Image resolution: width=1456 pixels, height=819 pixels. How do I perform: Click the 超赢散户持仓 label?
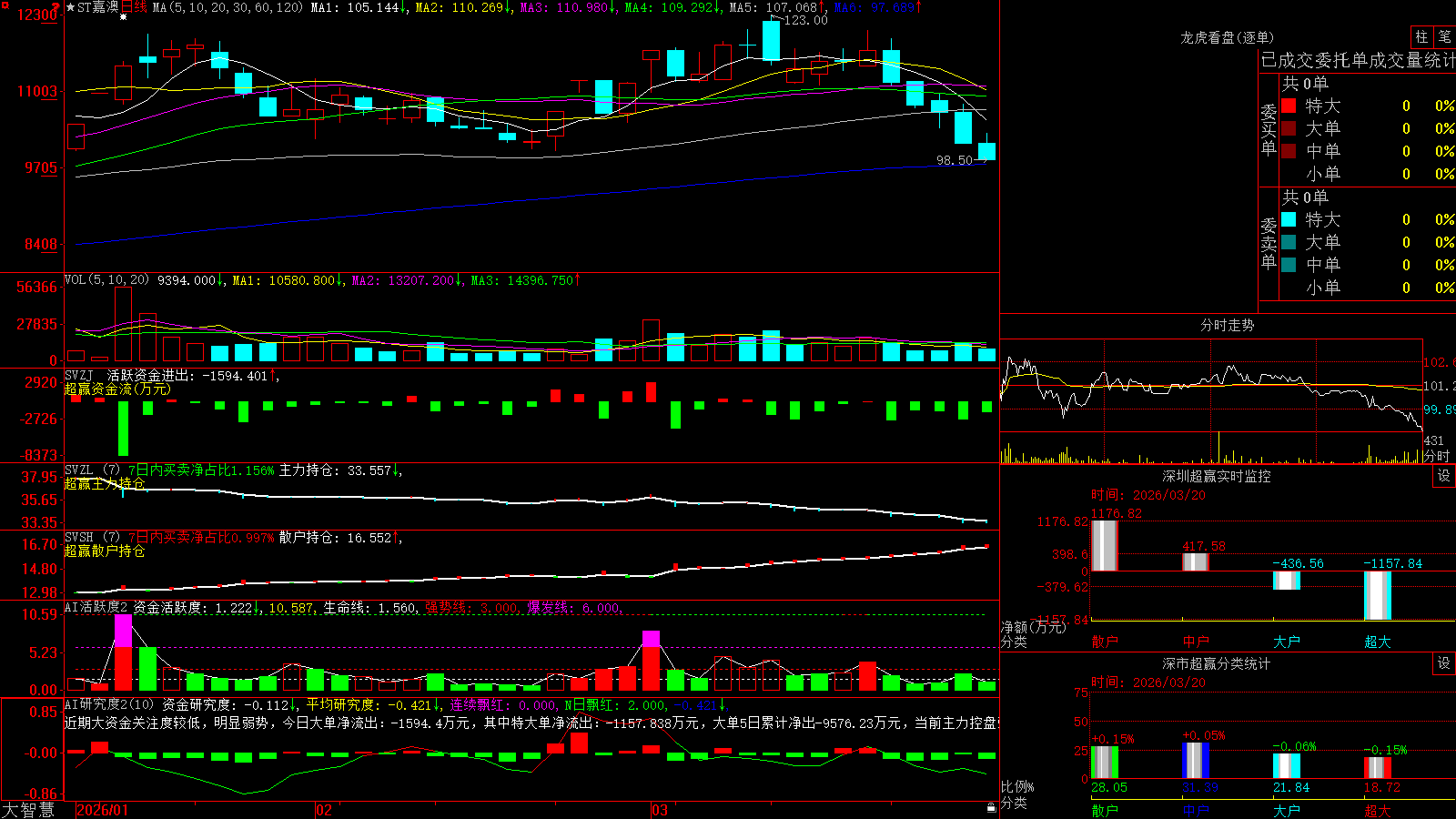[x=105, y=551]
